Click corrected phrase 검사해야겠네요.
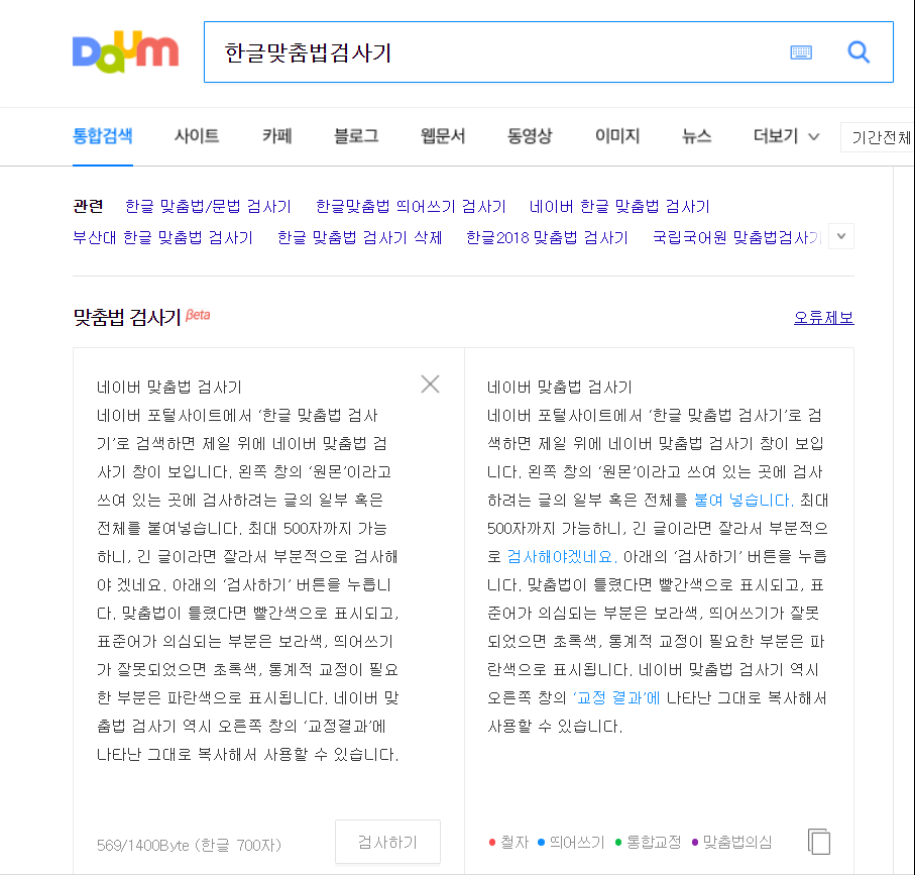This screenshot has width=915, height=875. point(561,557)
